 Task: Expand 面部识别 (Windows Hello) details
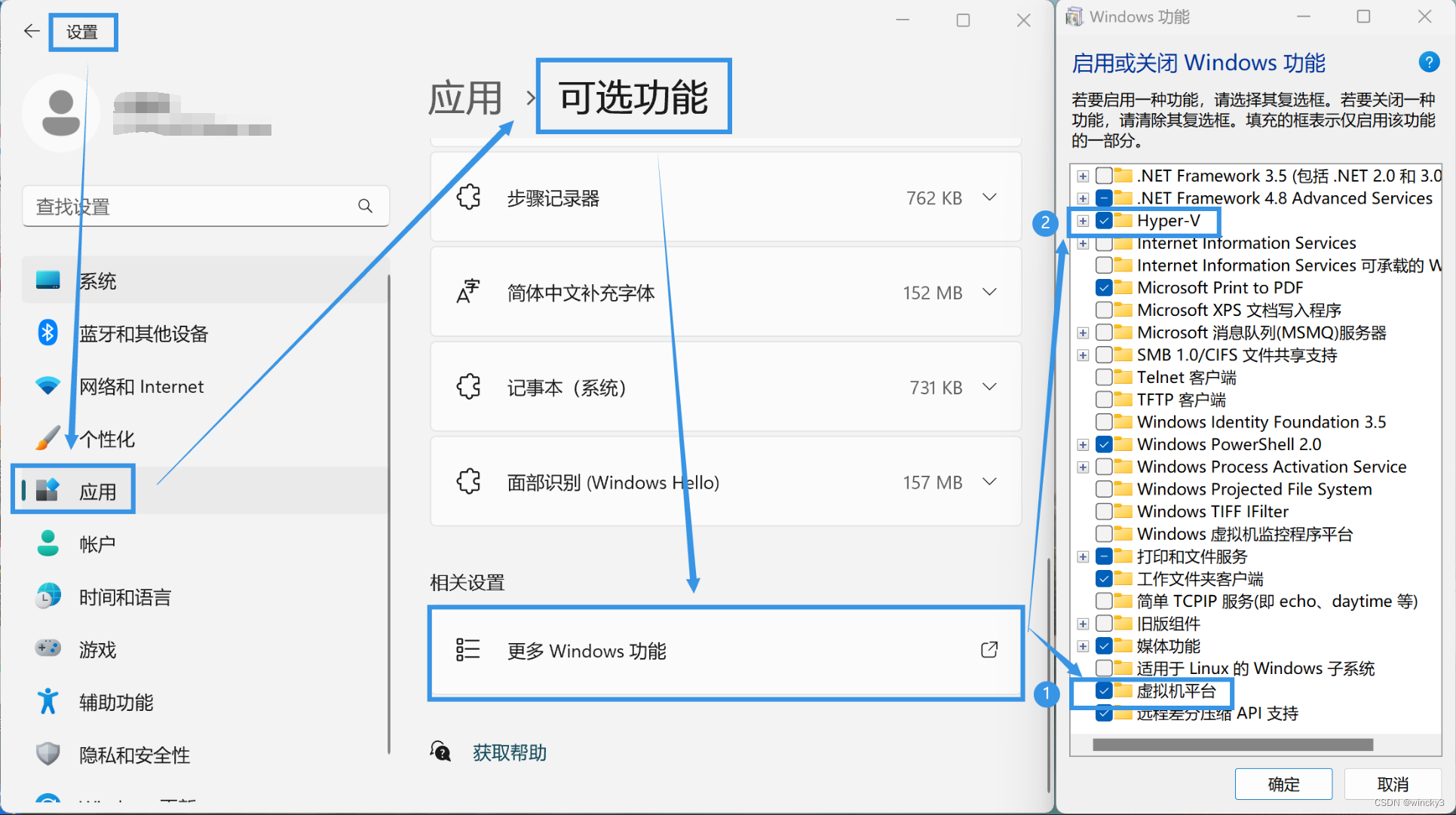pyautogui.click(x=989, y=482)
